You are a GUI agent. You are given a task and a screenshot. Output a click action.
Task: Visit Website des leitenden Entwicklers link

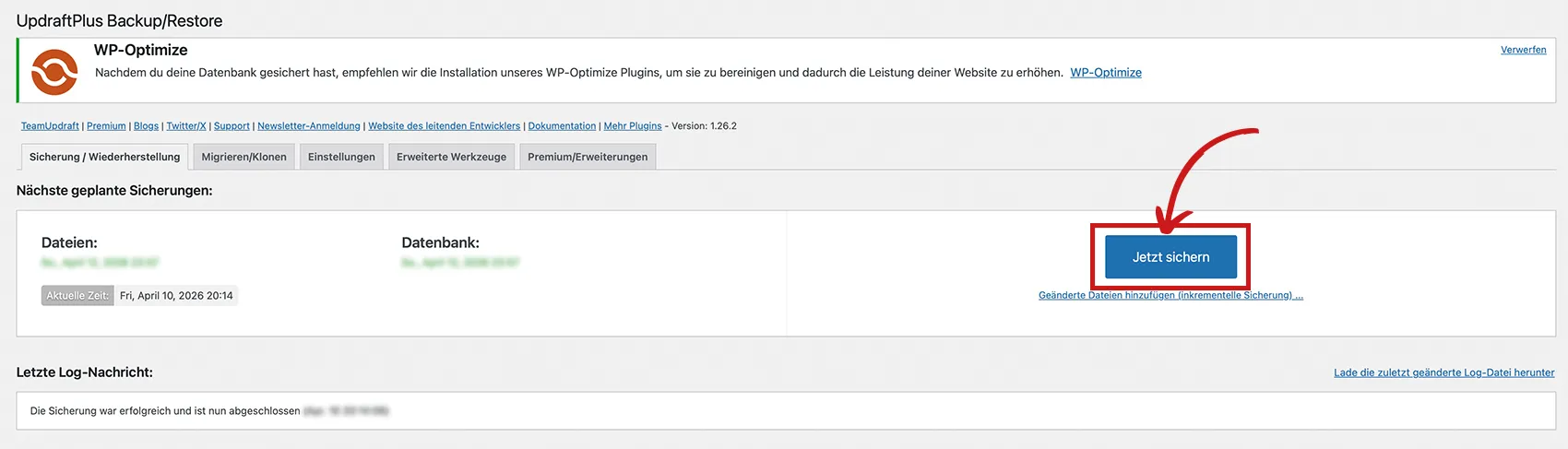pyautogui.click(x=444, y=126)
